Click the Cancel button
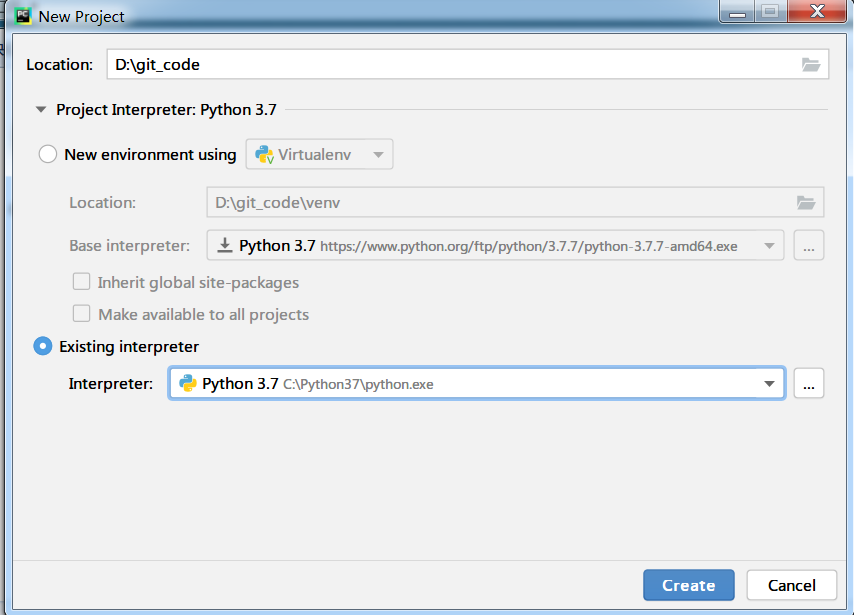The image size is (854, 615). click(792, 586)
